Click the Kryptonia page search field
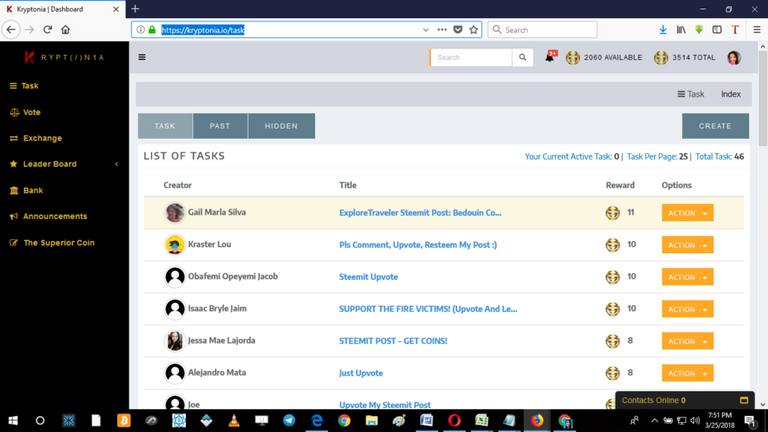The height and width of the screenshot is (432, 768). 471,57
